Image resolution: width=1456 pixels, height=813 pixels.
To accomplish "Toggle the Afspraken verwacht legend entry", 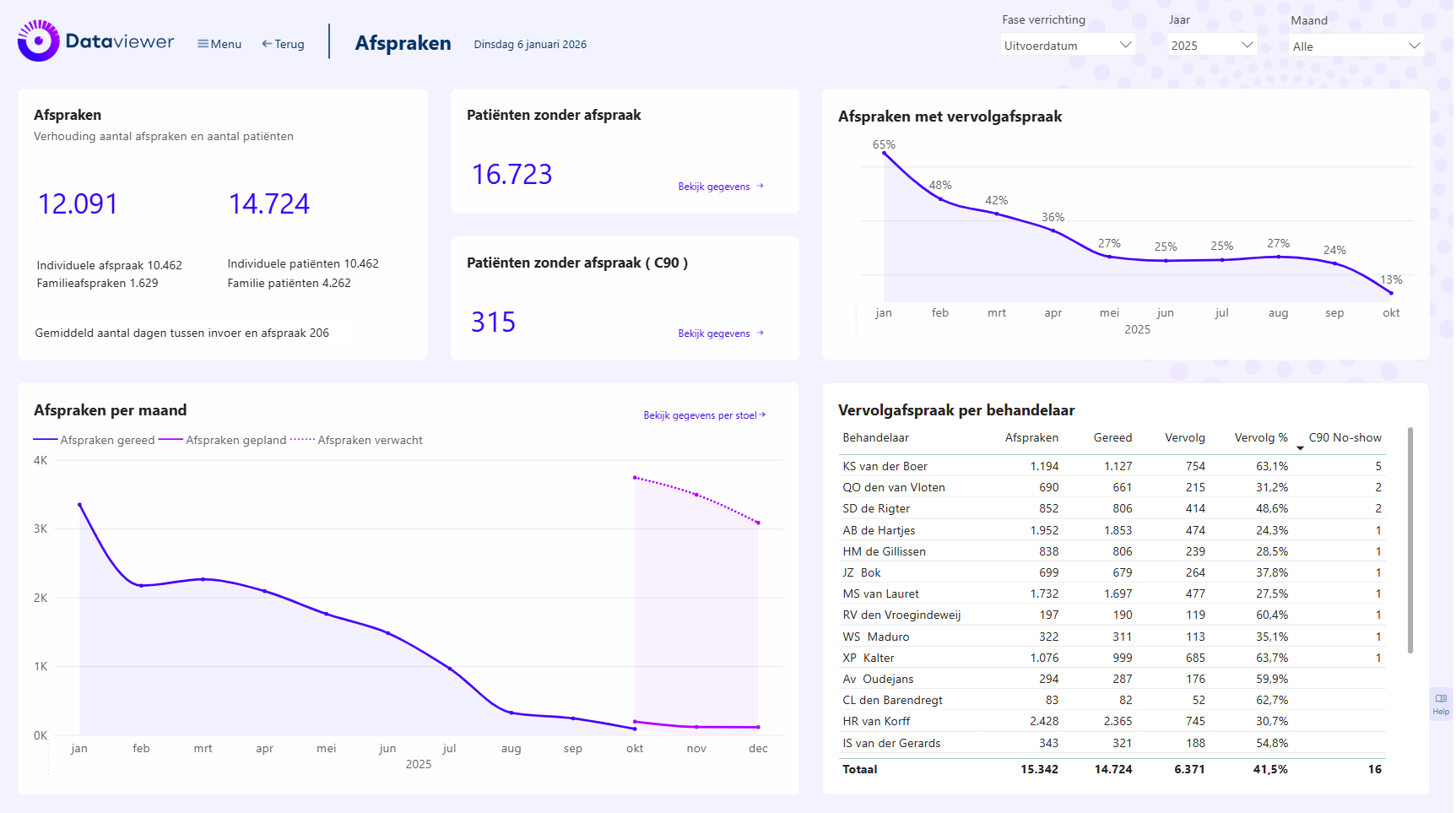I will tap(356, 440).
